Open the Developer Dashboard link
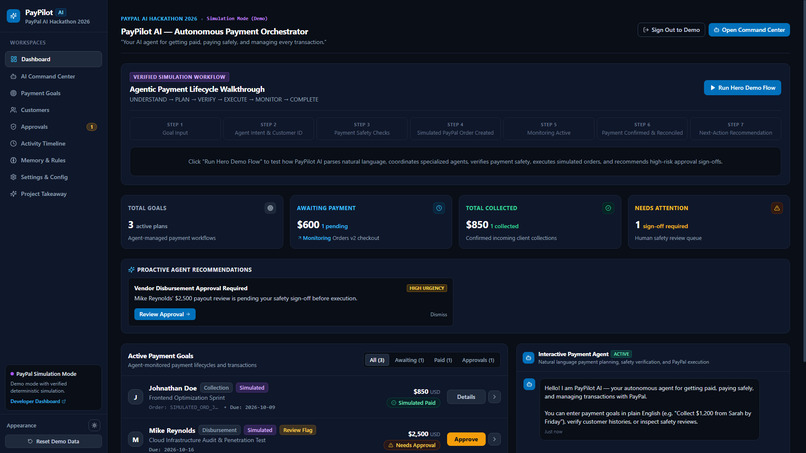This screenshot has width=806, height=453. pos(38,402)
